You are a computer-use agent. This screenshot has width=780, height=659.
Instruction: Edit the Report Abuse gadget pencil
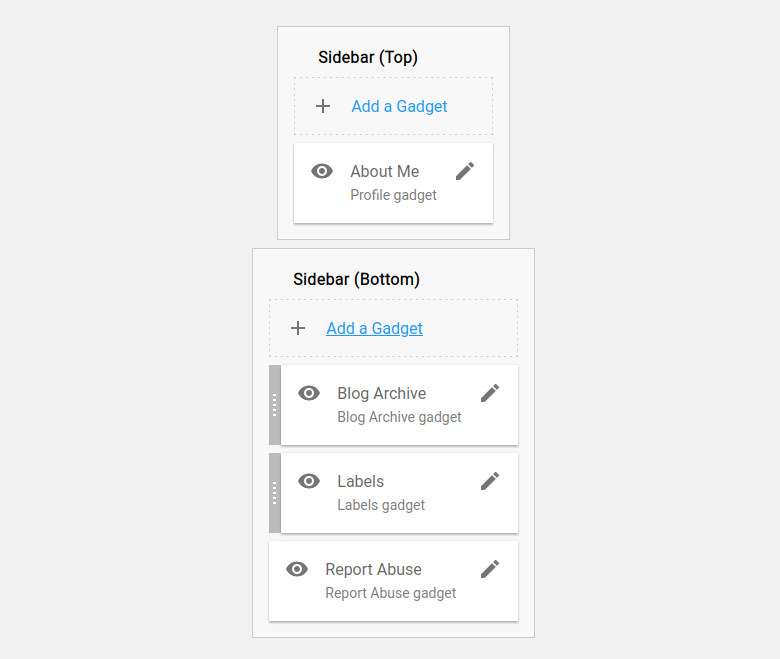click(490, 569)
